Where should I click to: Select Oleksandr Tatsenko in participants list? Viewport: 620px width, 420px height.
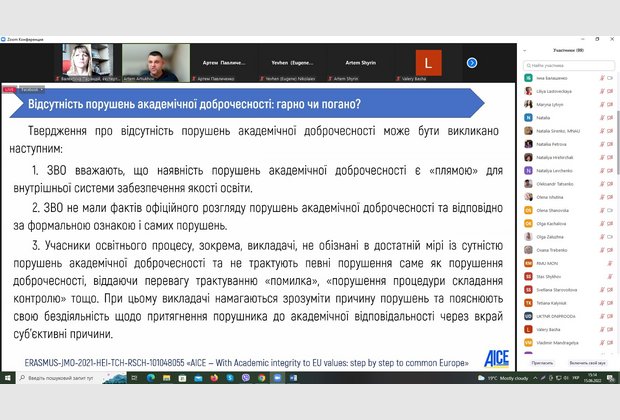pyautogui.click(x=569, y=184)
